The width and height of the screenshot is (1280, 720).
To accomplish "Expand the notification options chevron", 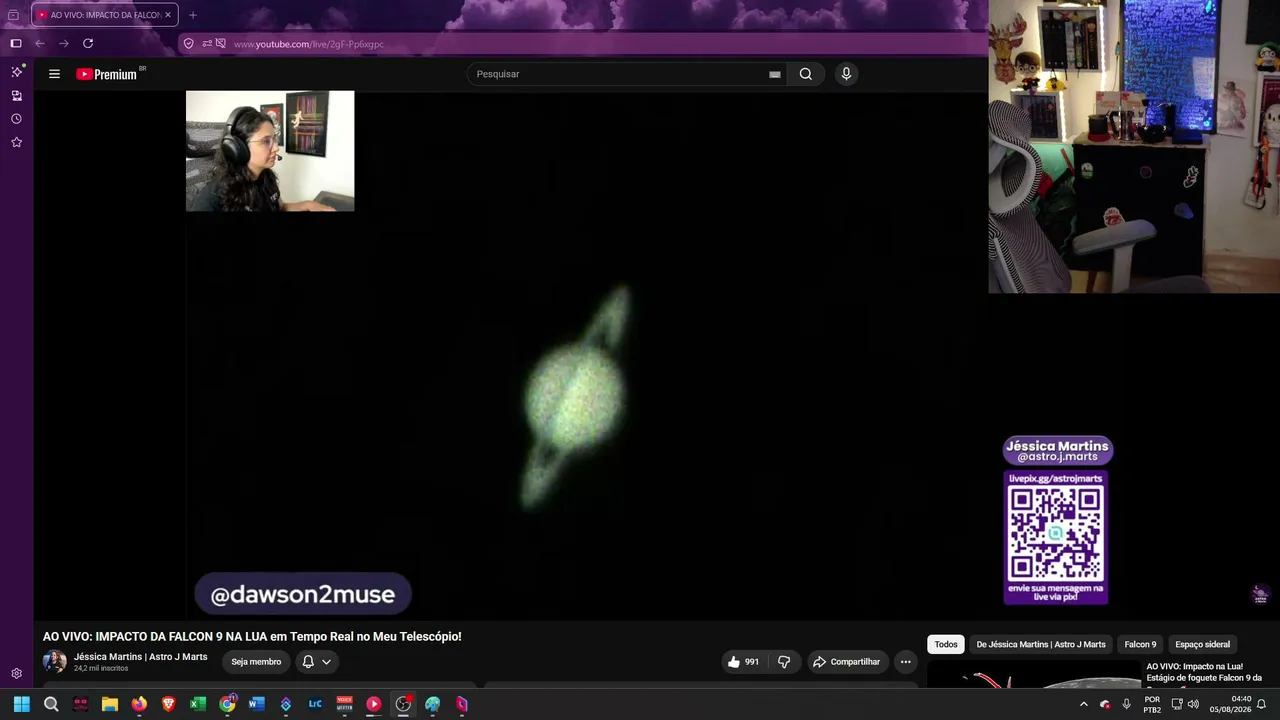I will [326, 662].
